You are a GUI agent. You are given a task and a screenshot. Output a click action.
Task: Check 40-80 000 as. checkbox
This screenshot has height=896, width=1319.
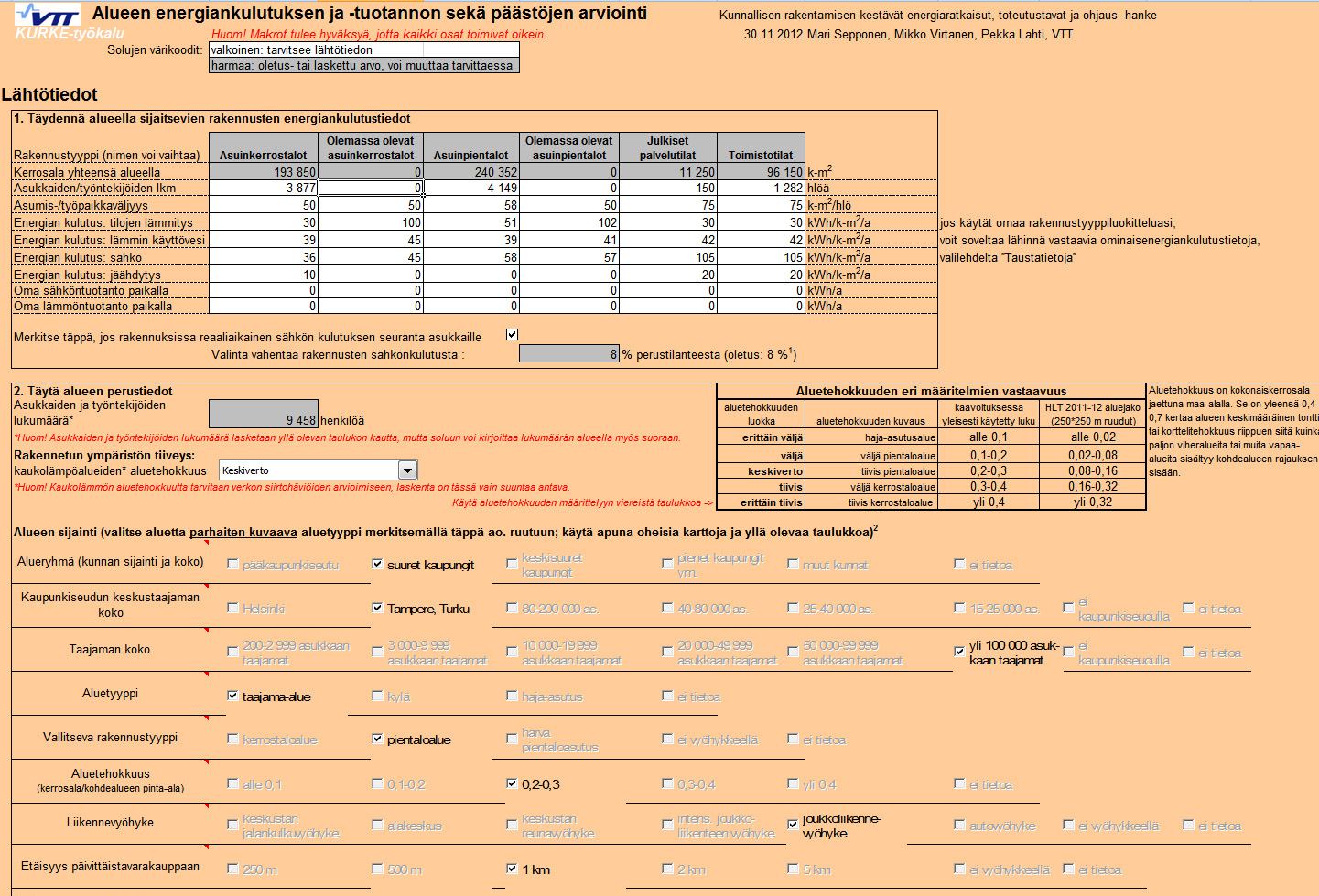667,608
